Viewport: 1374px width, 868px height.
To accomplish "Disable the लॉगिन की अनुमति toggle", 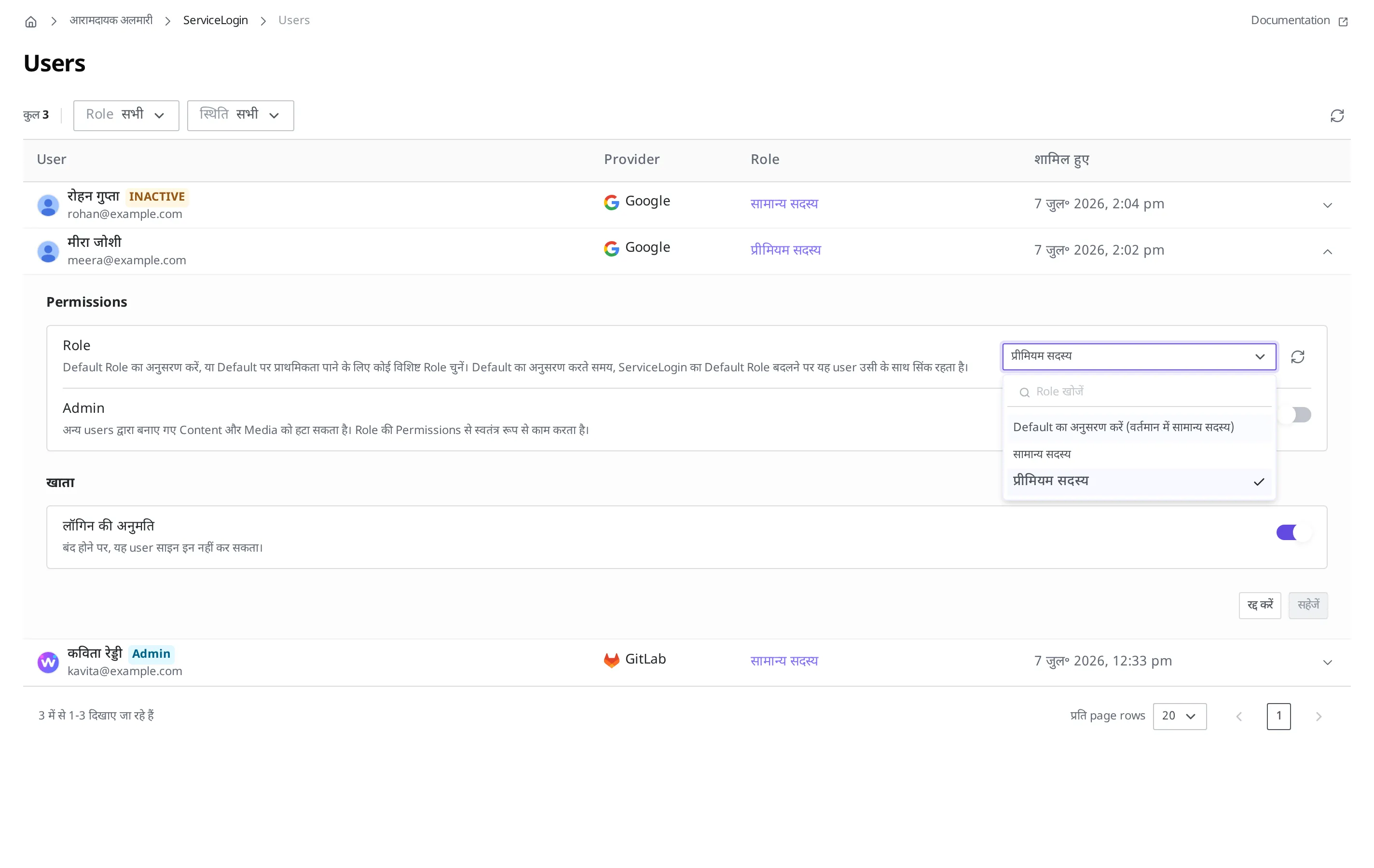I will pyautogui.click(x=1294, y=532).
